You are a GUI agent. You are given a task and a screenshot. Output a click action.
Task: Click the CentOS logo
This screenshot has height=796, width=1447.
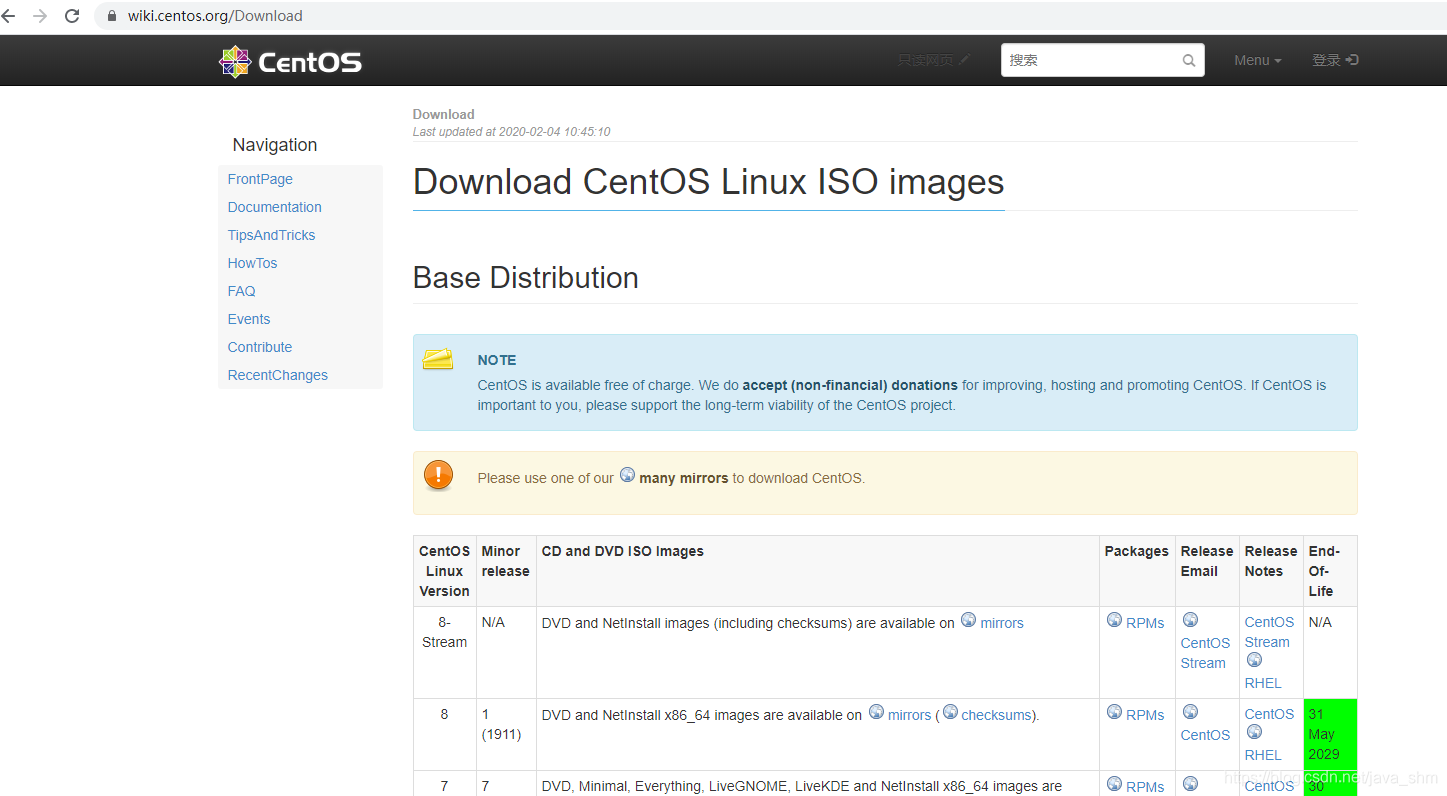click(290, 62)
